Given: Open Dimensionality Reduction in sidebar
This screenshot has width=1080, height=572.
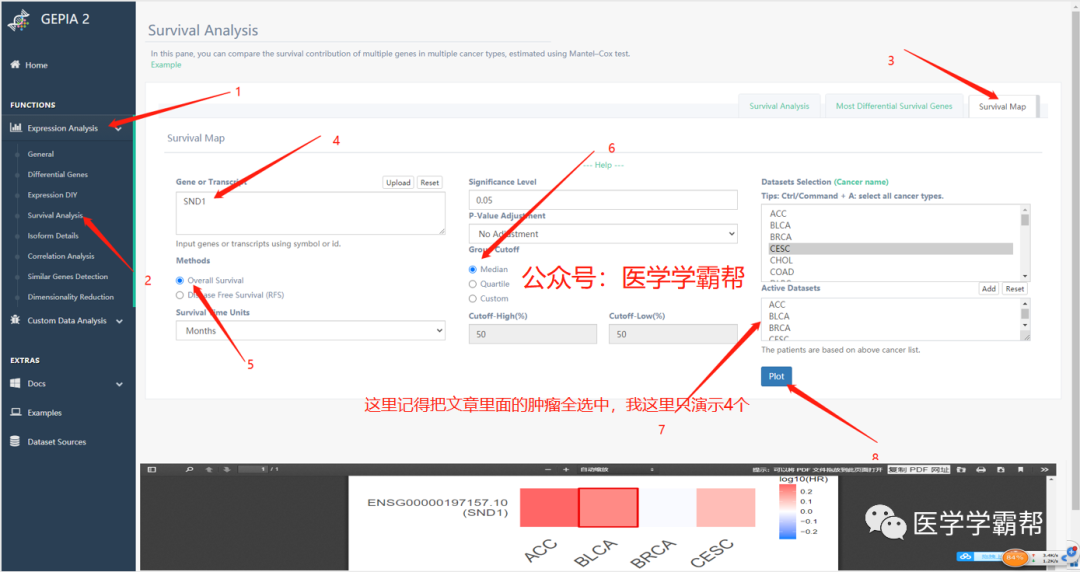Looking at the screenshot, I should (x=70, y=297).
